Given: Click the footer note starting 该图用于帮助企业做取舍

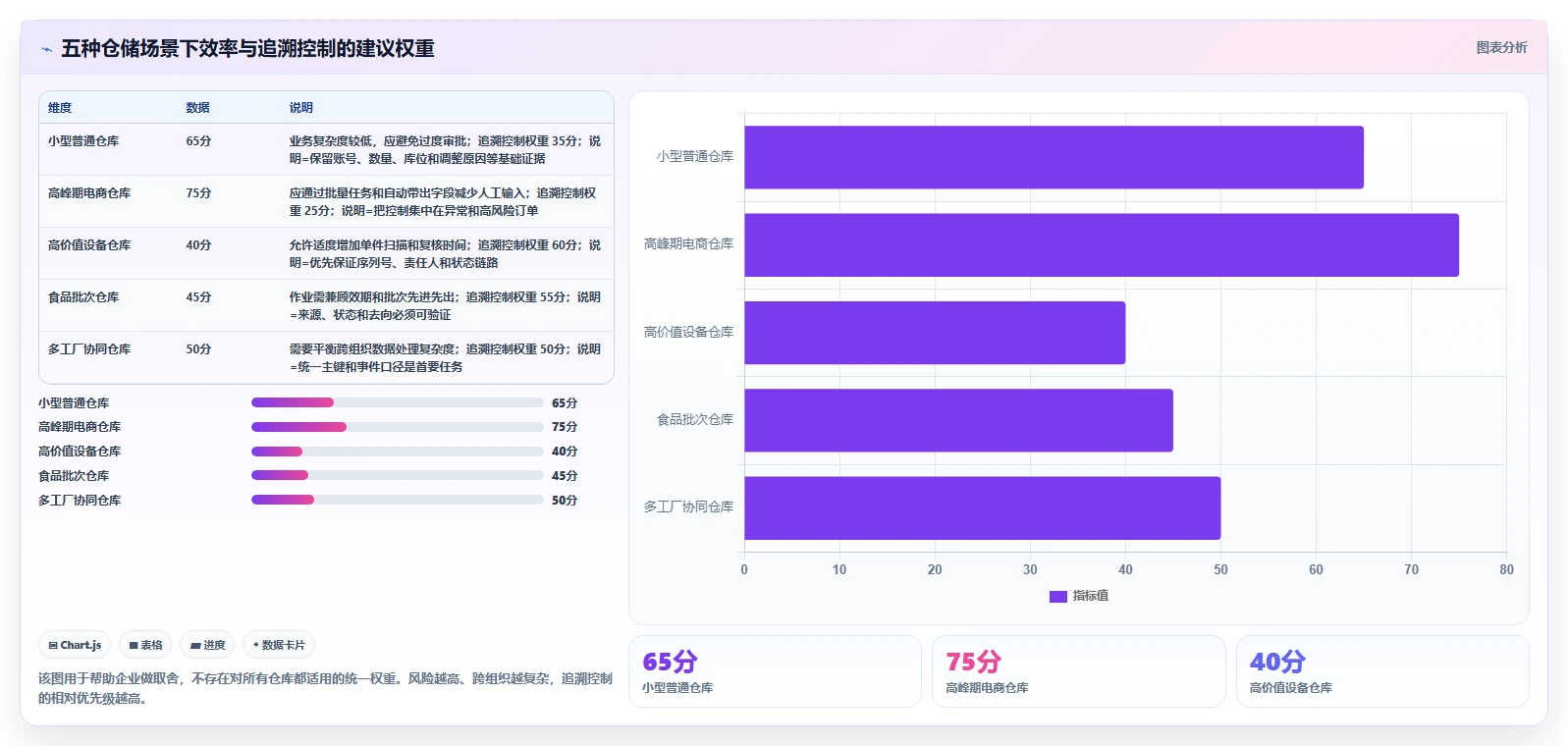Looking at the screenshot, I should tap(325, 688).
